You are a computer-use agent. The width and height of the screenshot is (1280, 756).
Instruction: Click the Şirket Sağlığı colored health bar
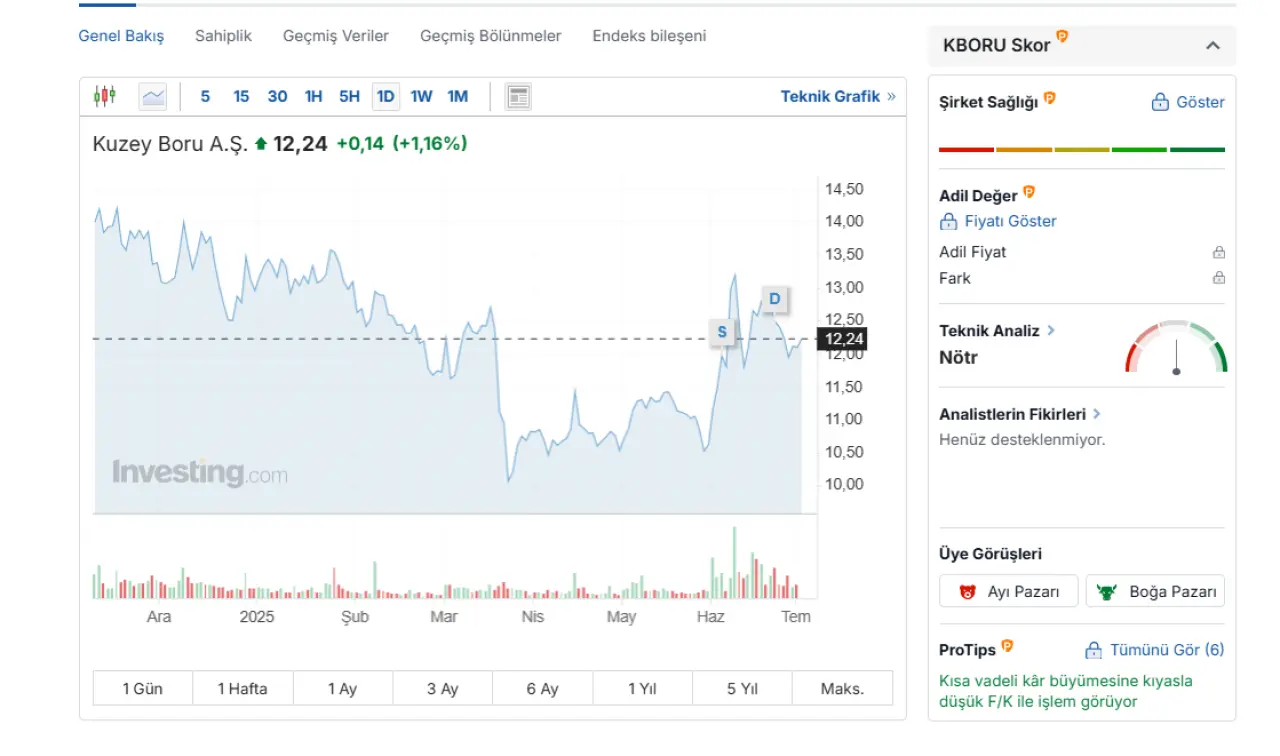(1081, 149)
